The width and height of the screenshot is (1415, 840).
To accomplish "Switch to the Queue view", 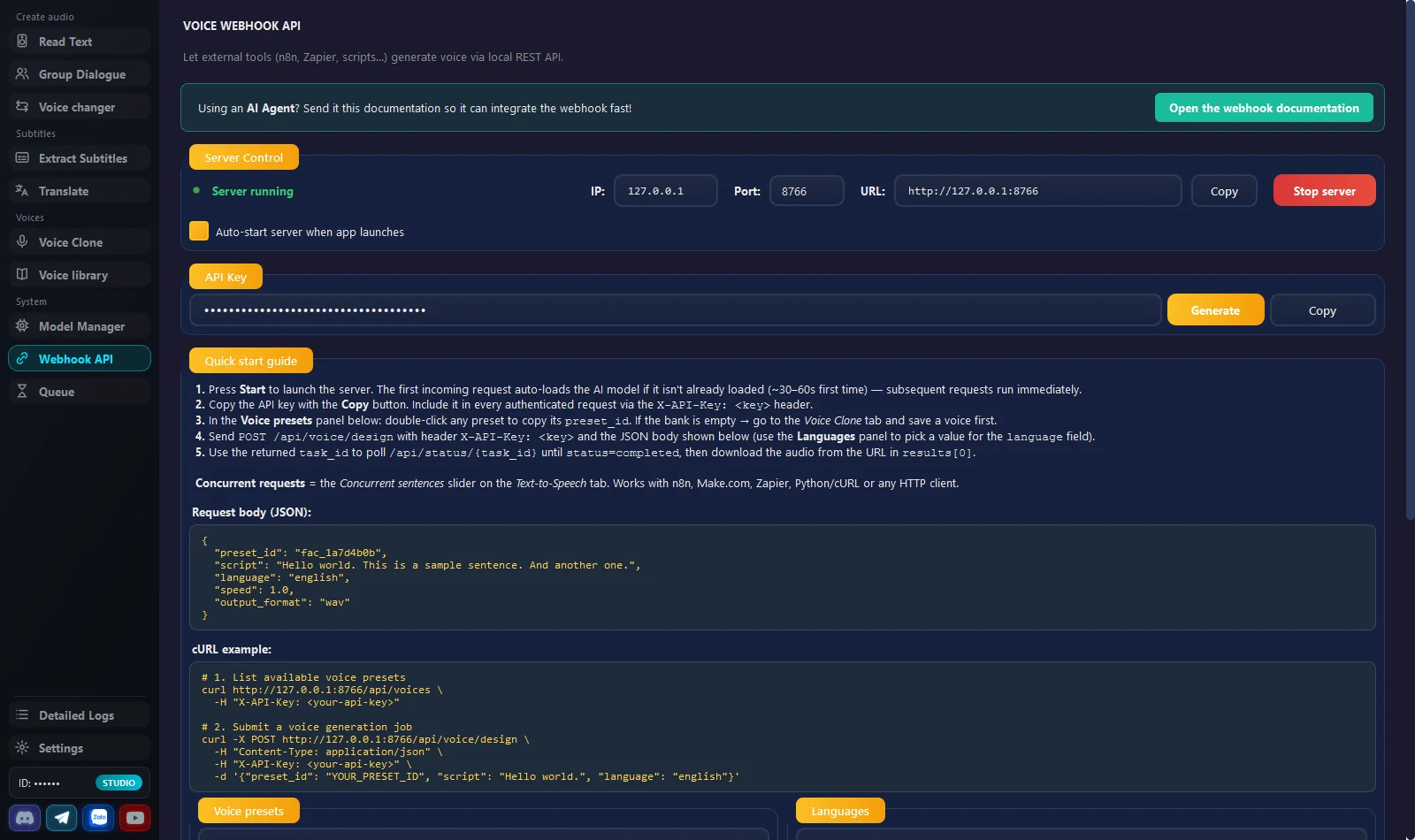I will [x=80, y=392].
